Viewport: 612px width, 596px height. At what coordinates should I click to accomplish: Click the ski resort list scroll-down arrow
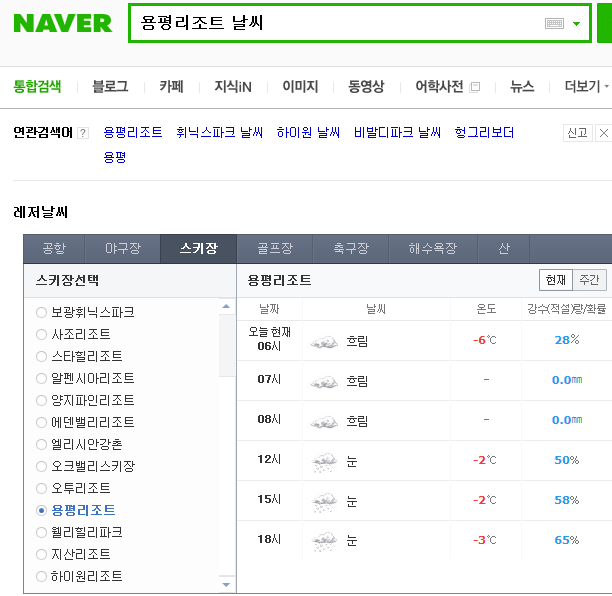[226, 584]
